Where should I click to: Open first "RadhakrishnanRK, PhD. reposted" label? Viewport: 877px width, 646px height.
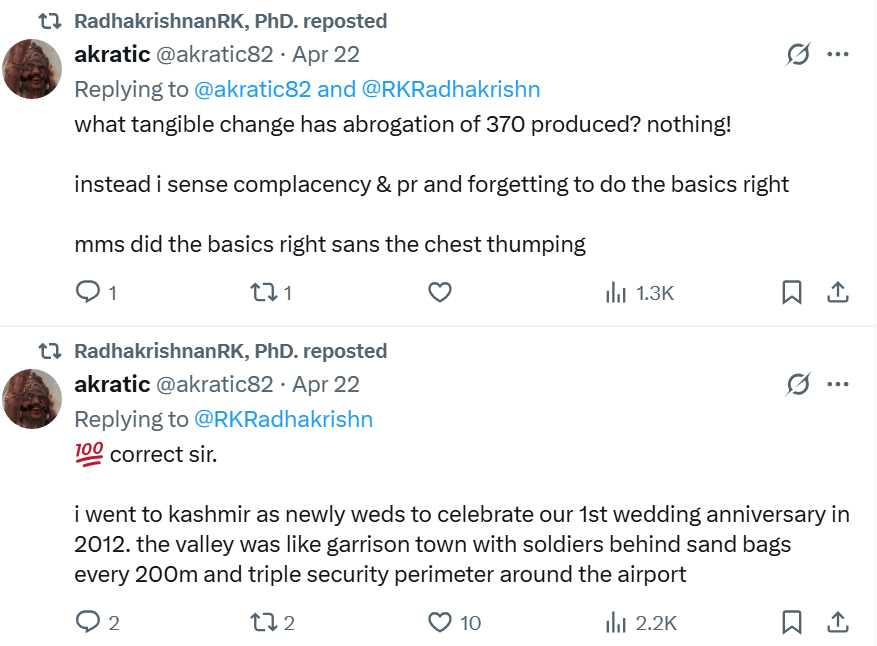(230, 21)
